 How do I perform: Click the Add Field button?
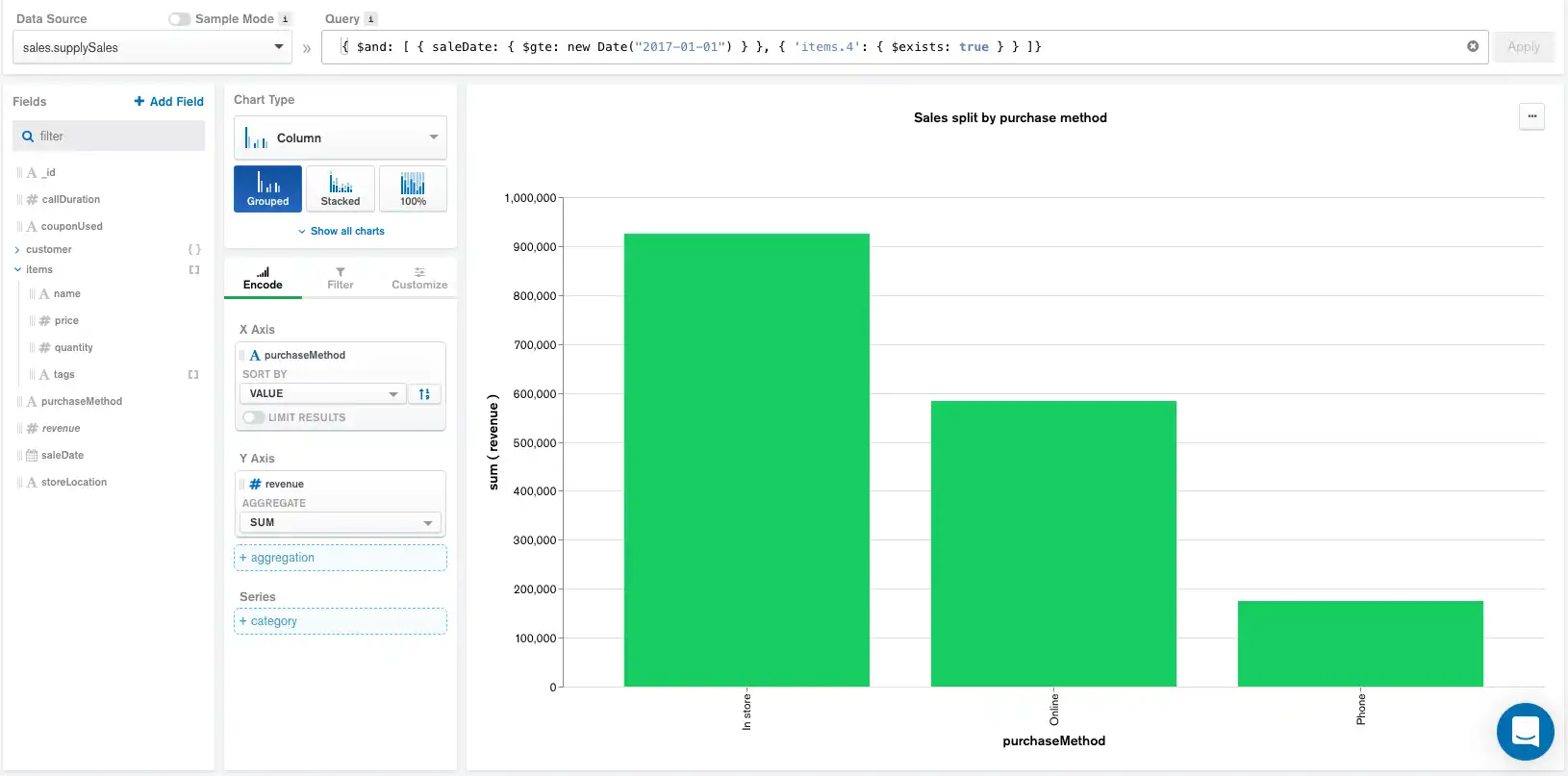[168, 101]
